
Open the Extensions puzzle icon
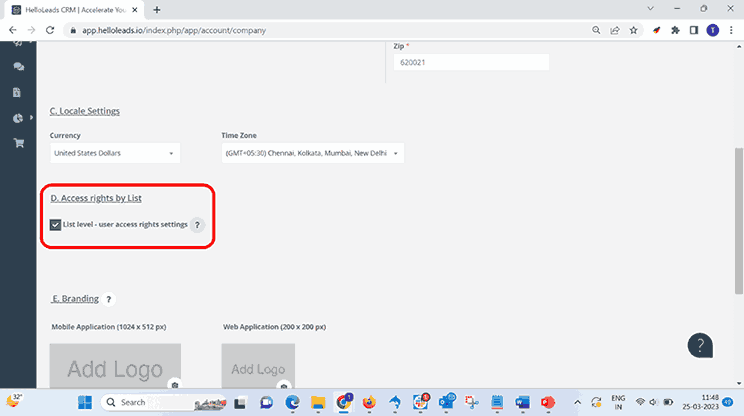click(x=675, y=30)
